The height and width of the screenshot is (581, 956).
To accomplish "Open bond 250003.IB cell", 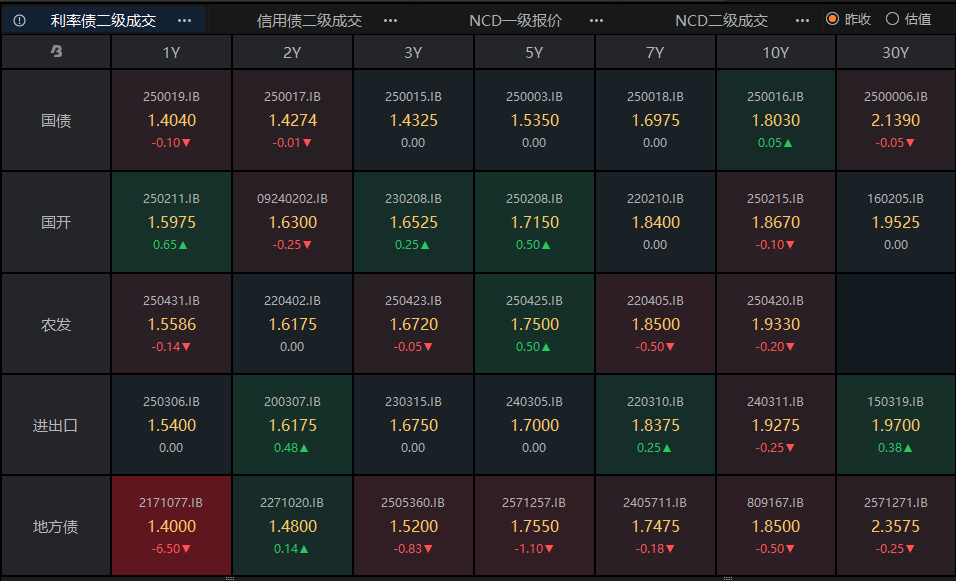I will [x=534, y=120].
